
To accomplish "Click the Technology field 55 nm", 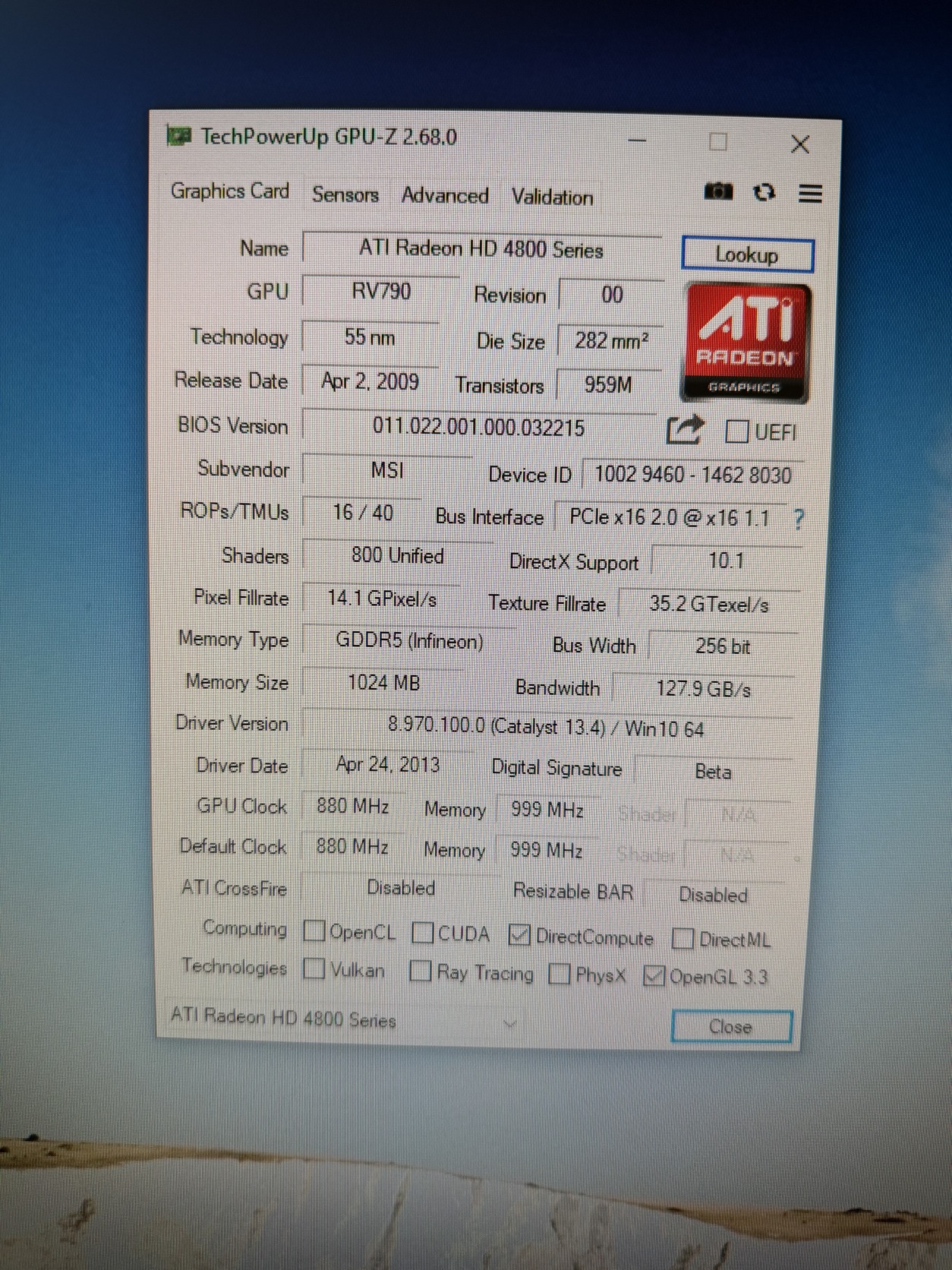I will point(370,336).
